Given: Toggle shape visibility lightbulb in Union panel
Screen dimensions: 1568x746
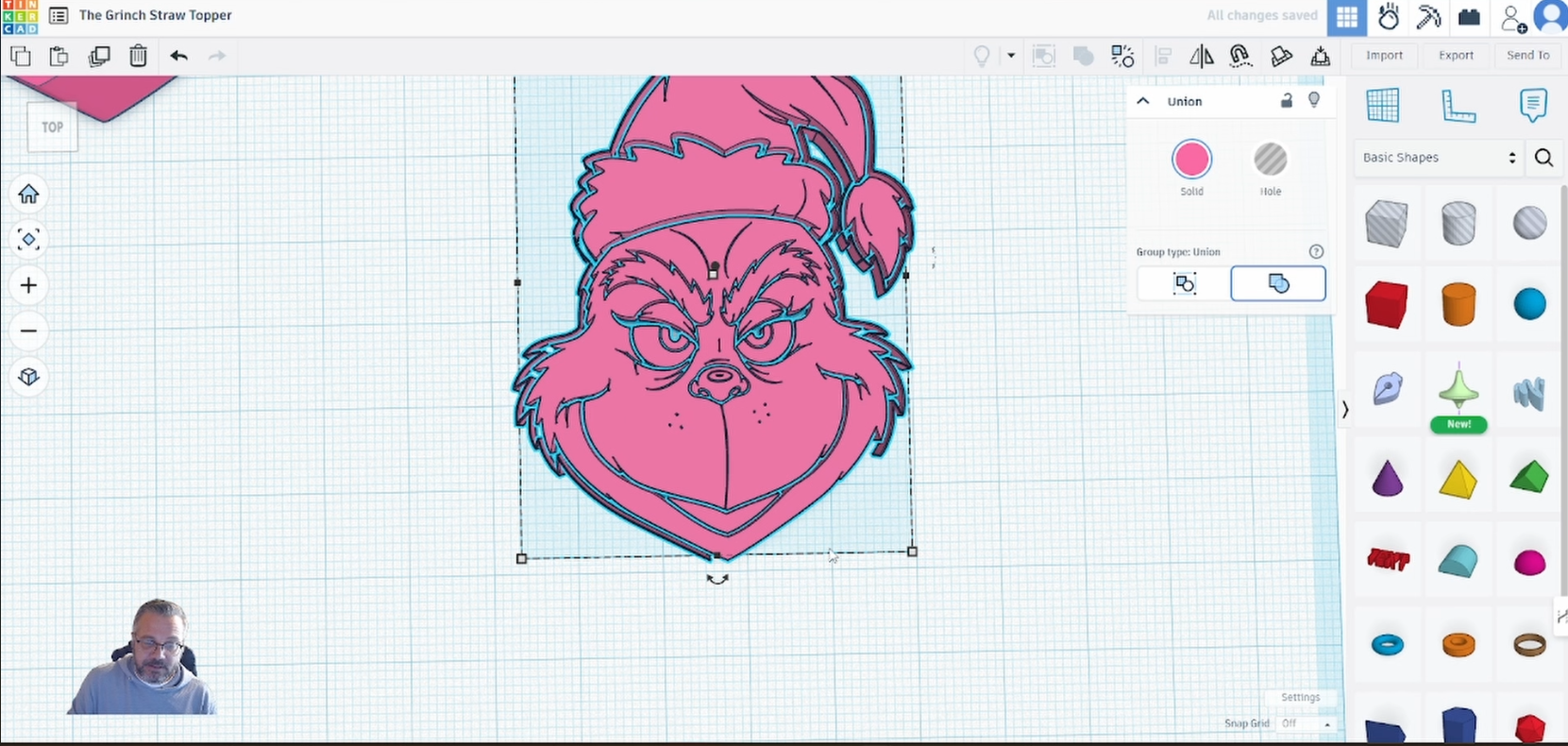Looking at the screenshot, I should pos(1313,100).
